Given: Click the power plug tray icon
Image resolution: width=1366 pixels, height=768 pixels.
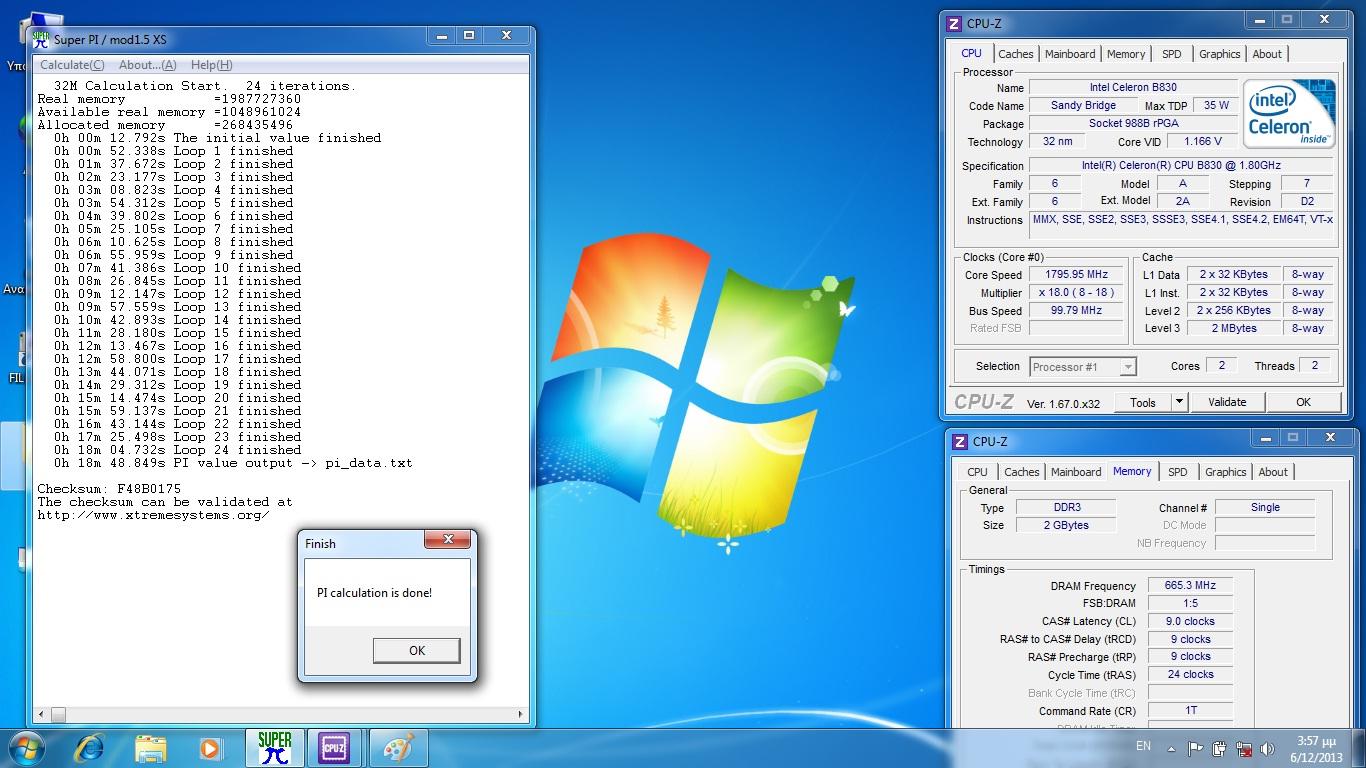Looking at the screenshot, I should 1219,748.
